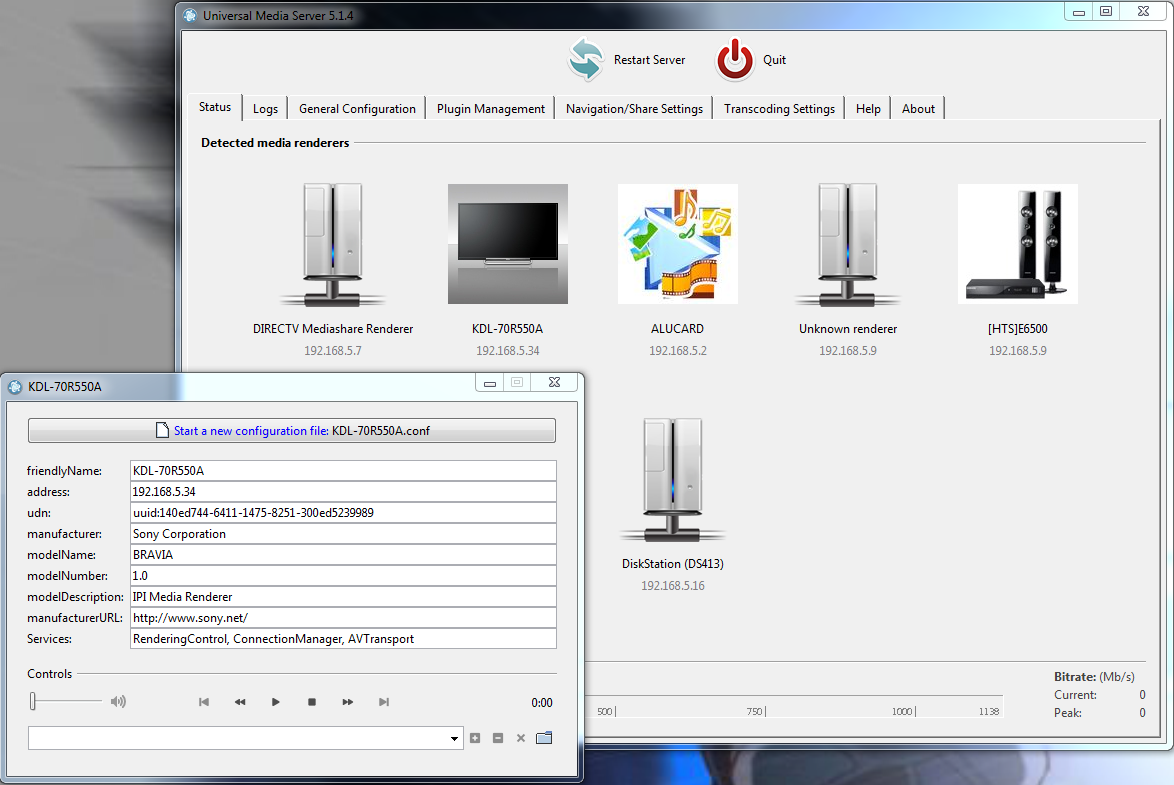Screen dimensions: 1174x785
Task: Switch to the Status tab
Action: pyautogui.click(x=215, y=107)
